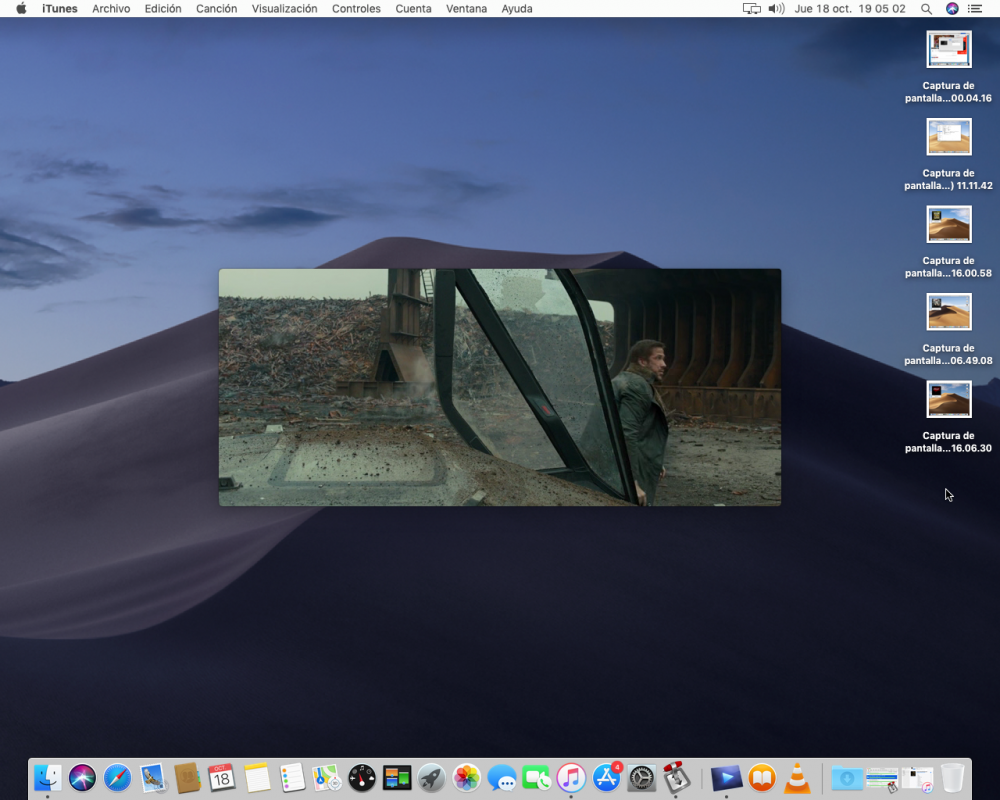Screen dimensions: 1000x800
Task: Open Books app in Dock
Action: 762,778
